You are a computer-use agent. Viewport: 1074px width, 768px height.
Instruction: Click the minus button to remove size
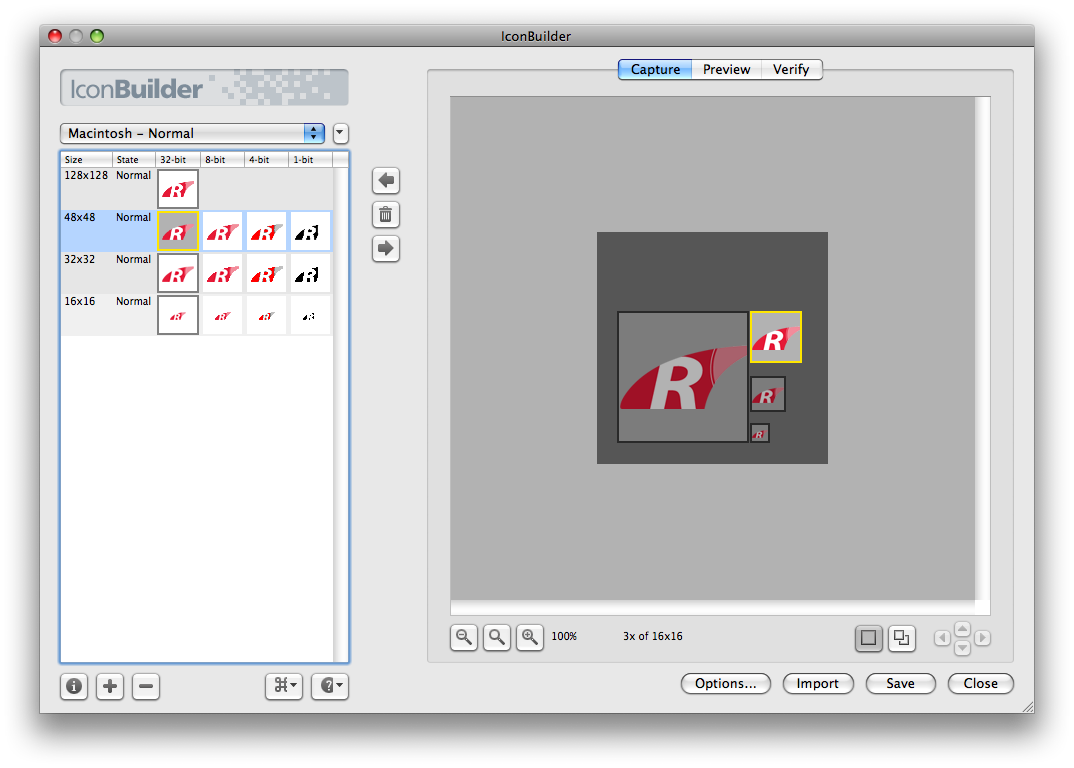(x=146, y=686)
